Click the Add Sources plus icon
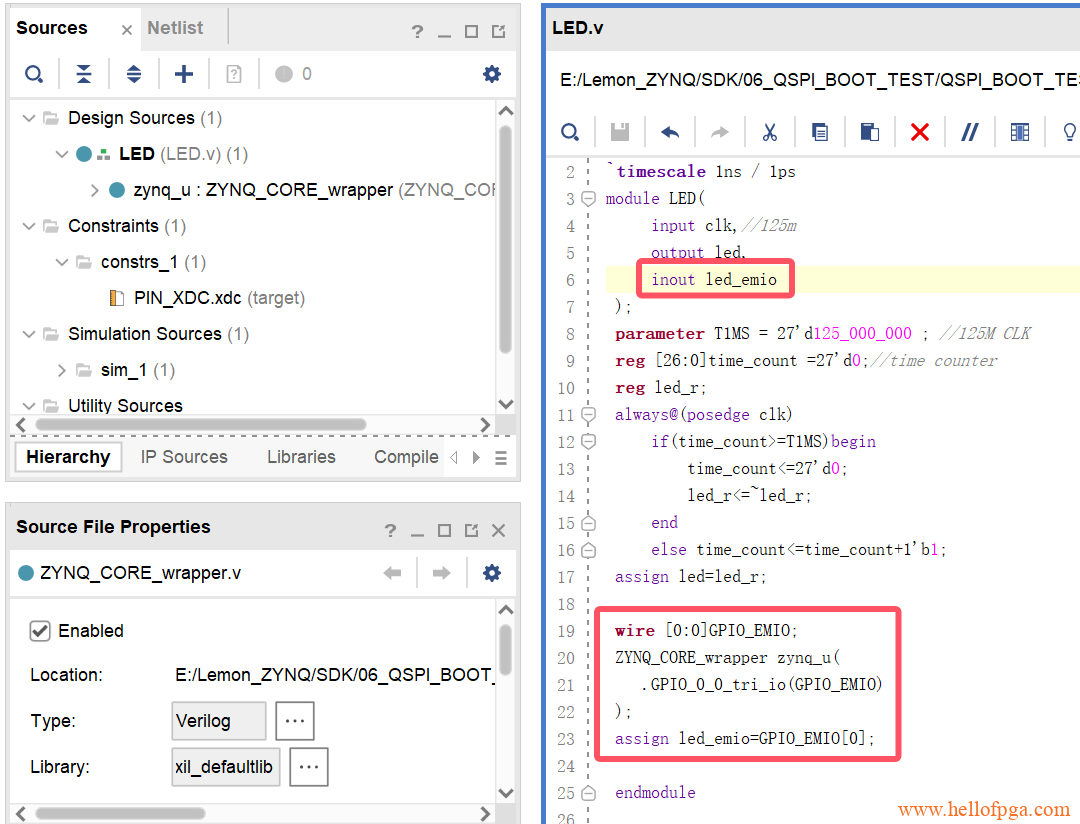Viewport: 1080px width, 824px height. tap(184, 74)
